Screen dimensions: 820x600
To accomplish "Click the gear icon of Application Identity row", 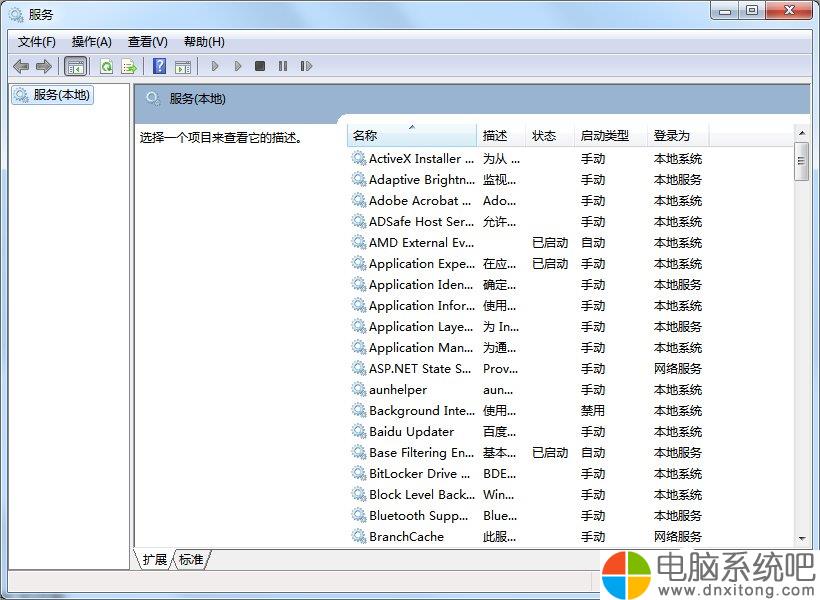I will coord(359,284).
